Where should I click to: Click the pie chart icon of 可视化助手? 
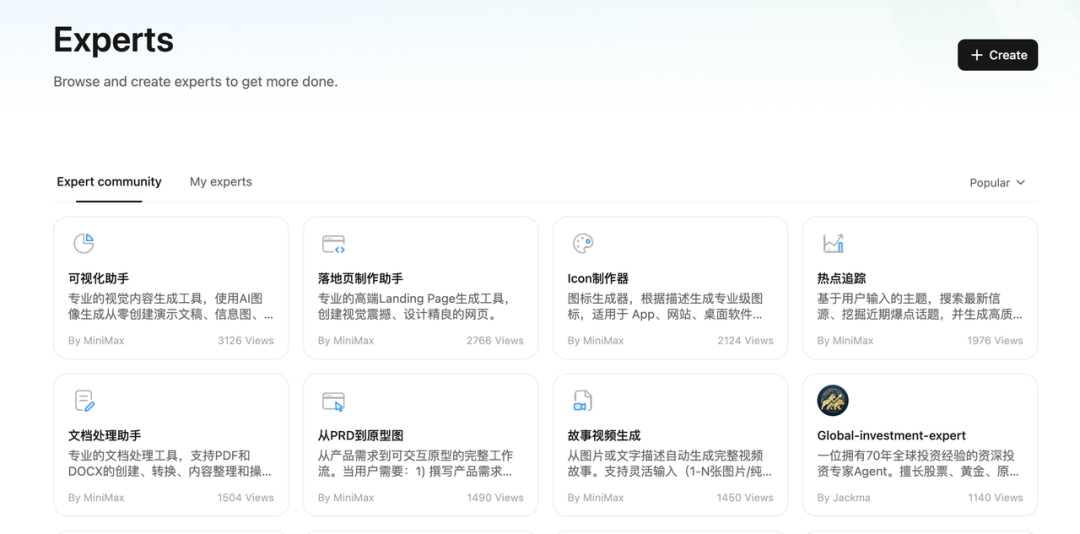(84, 243)
